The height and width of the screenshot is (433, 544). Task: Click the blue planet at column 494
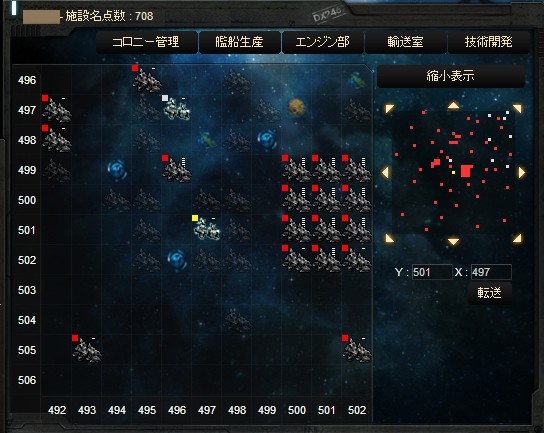[x=117, y=169]
